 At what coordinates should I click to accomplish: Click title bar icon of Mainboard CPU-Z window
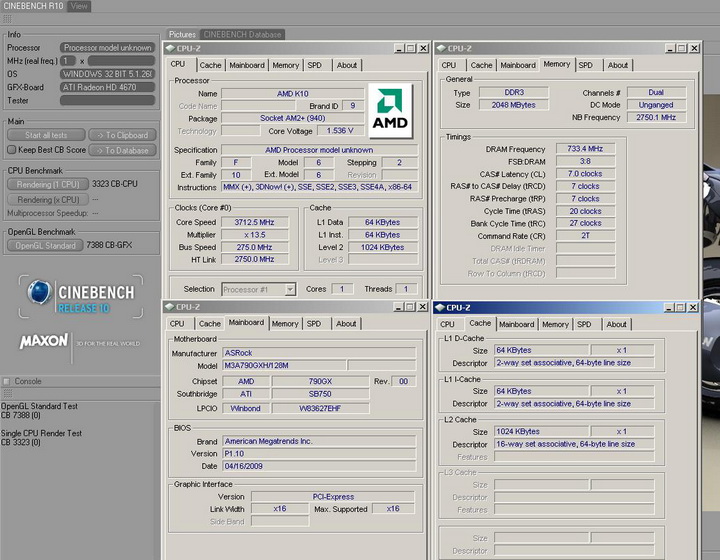click(171, 307)
